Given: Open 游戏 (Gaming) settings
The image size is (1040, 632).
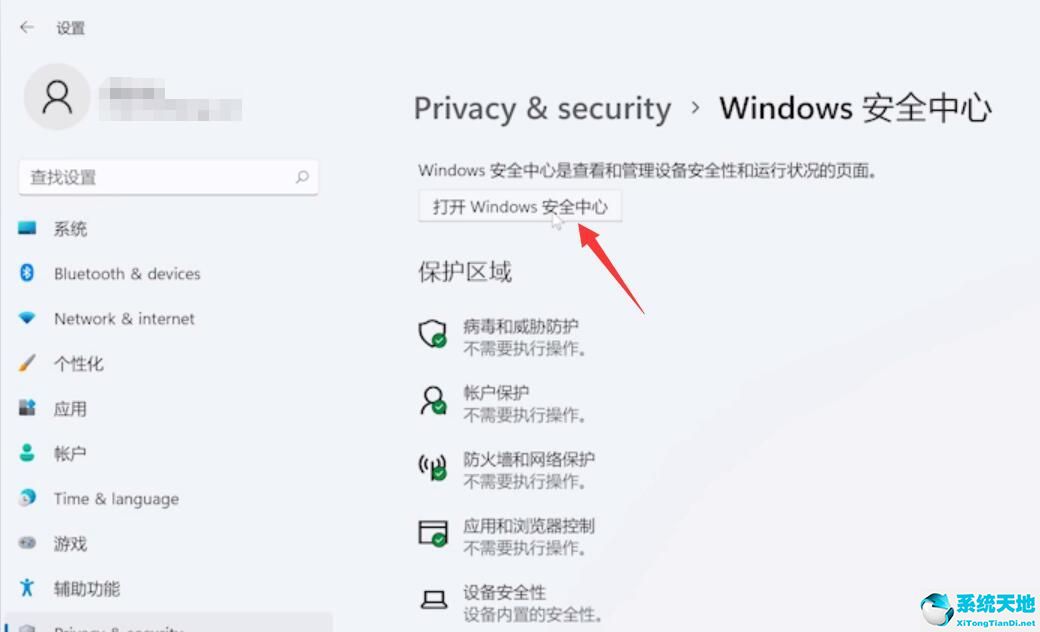Looking at the screenshot, I should [27, 543].
